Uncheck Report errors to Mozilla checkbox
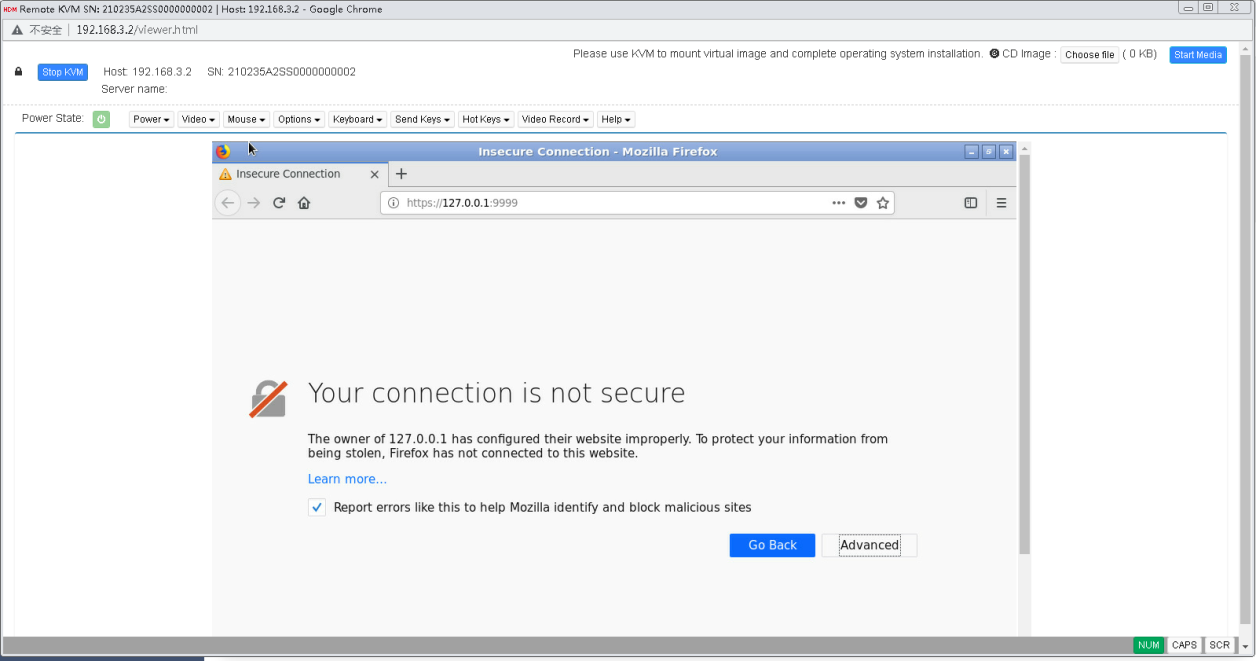The image size is (1256, 661). point(317,508)
